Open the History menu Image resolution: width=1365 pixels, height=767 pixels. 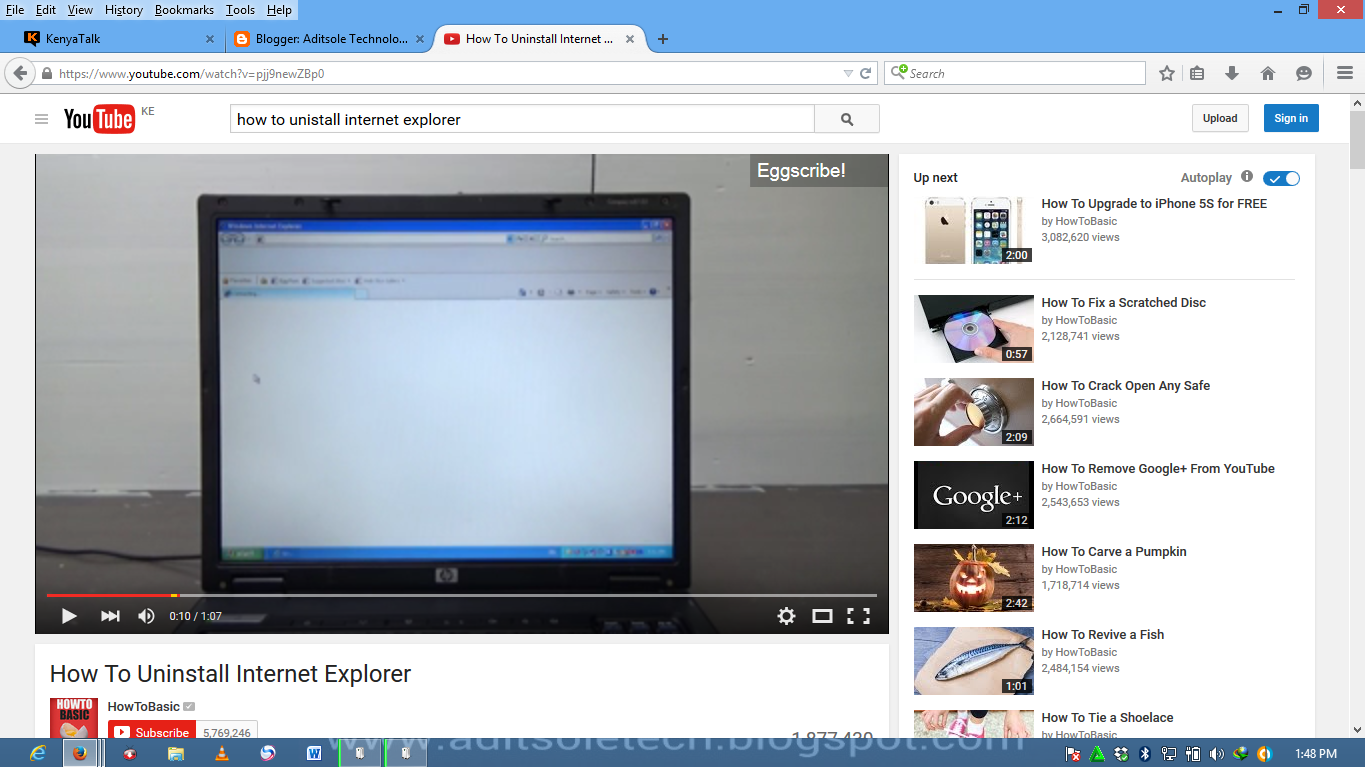click(x=124, y=10)
